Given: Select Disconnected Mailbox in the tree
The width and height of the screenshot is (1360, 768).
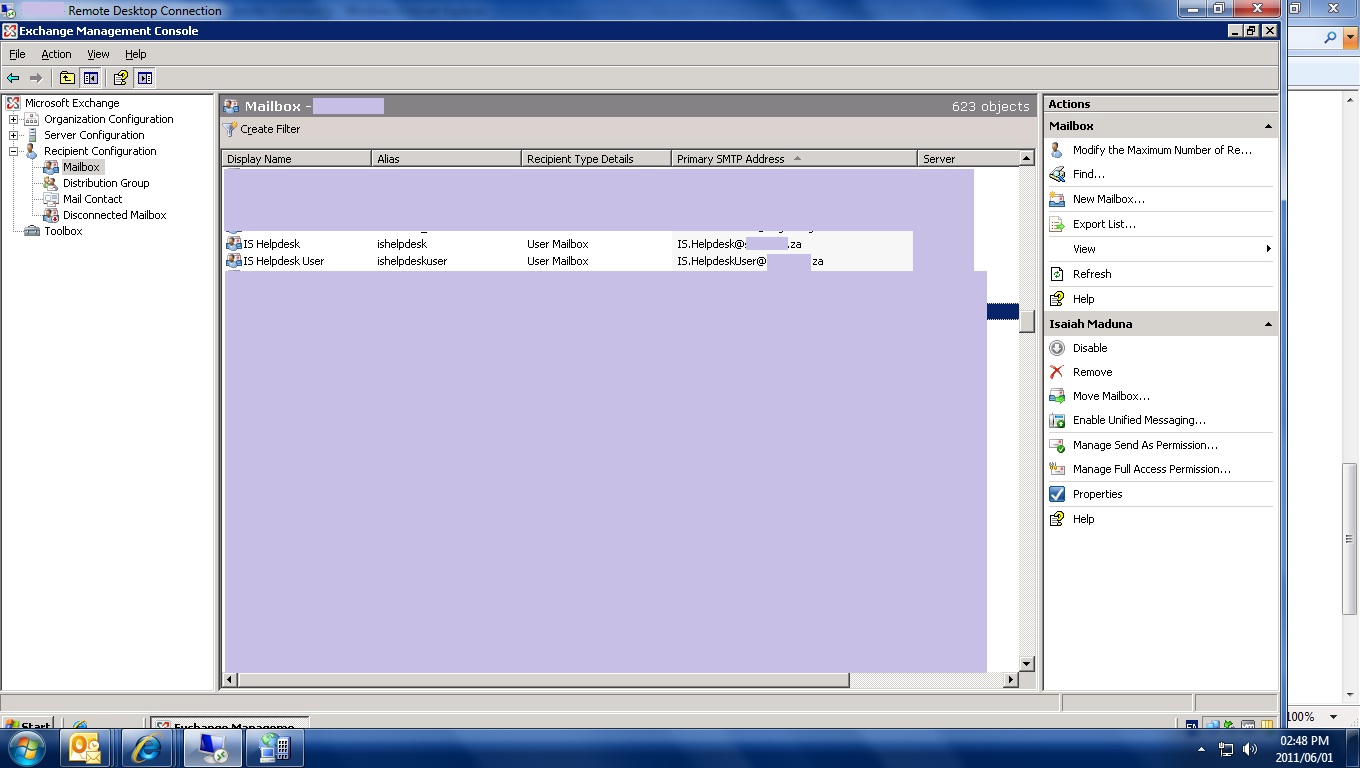Looking at the screenshot, I should pos(114,215).
